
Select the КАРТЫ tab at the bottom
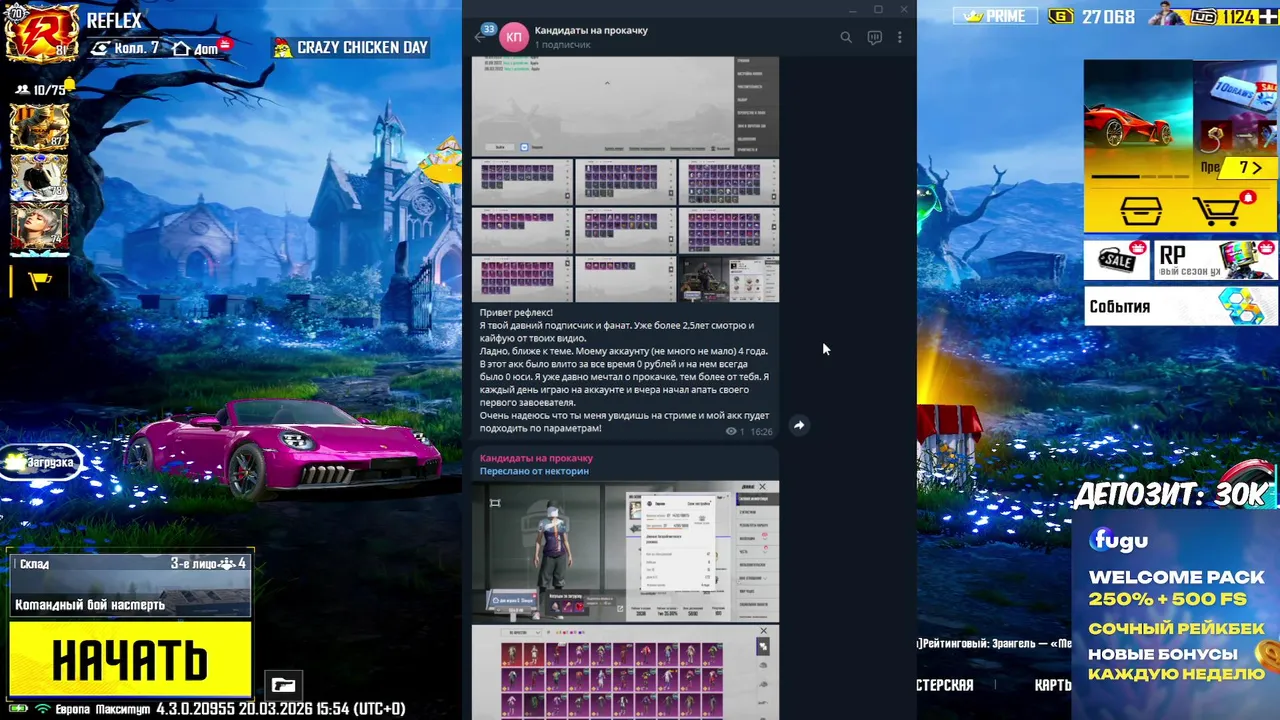[x=1052, y=685]
